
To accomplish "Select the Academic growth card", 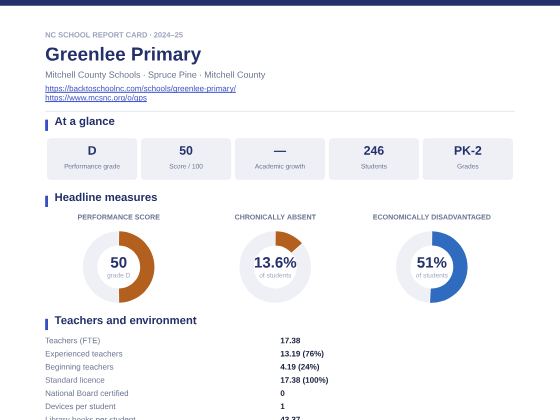I will tap(280, 159).
